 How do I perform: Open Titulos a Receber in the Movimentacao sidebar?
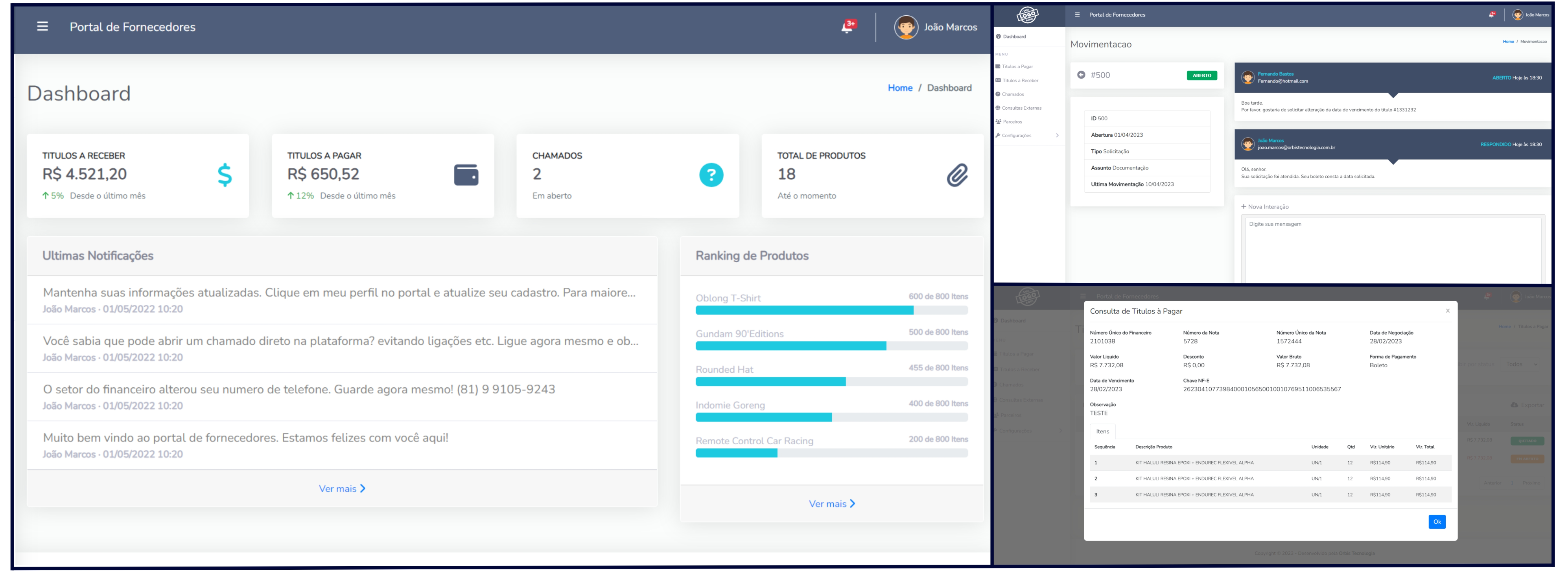(1019, 80)
